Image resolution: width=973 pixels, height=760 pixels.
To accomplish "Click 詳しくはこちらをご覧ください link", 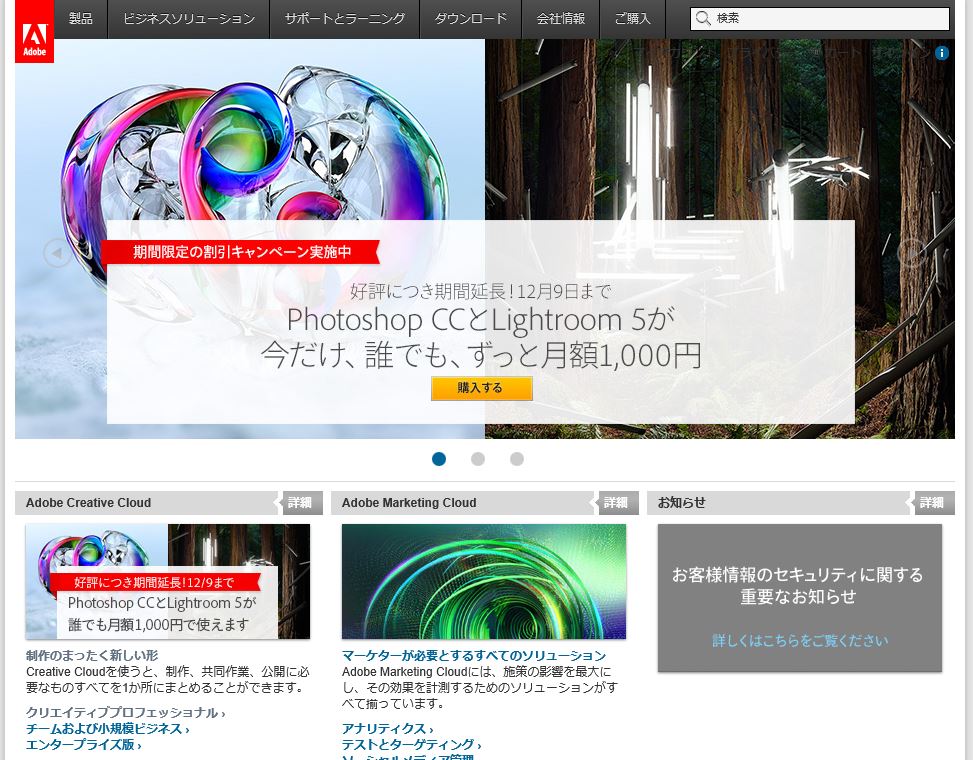I will click(x=799, y=640).
